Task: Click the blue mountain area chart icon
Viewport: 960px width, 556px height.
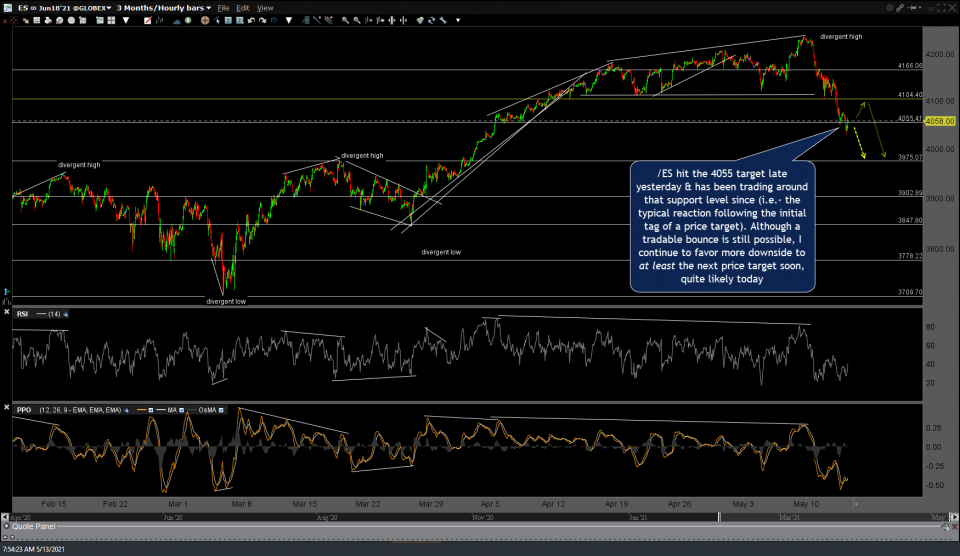Action: point(176,21)
